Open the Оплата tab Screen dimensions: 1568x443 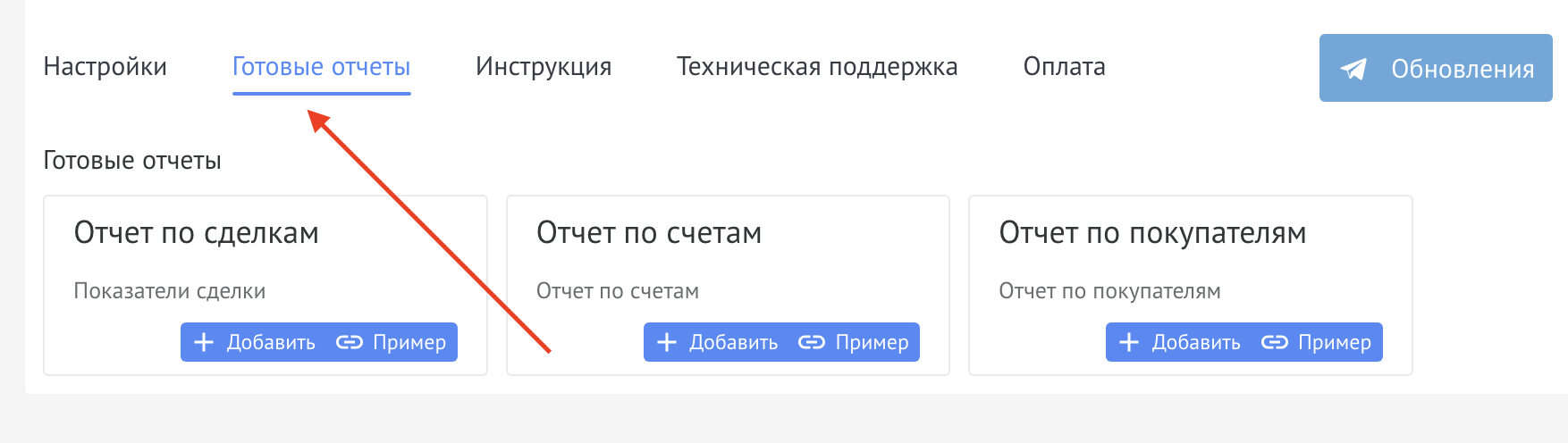point(1064,67)
